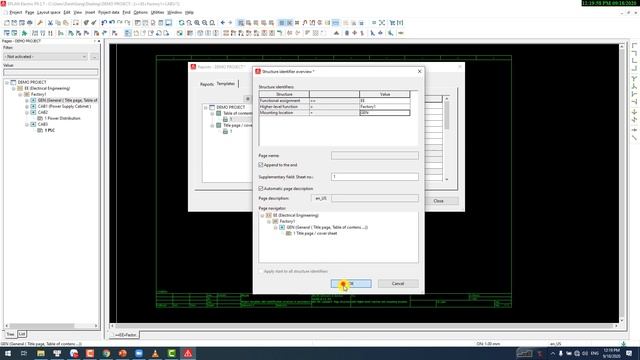Toggle Apply start to all structure identifiers
The image size is (640, 360).
pos(261,271)
